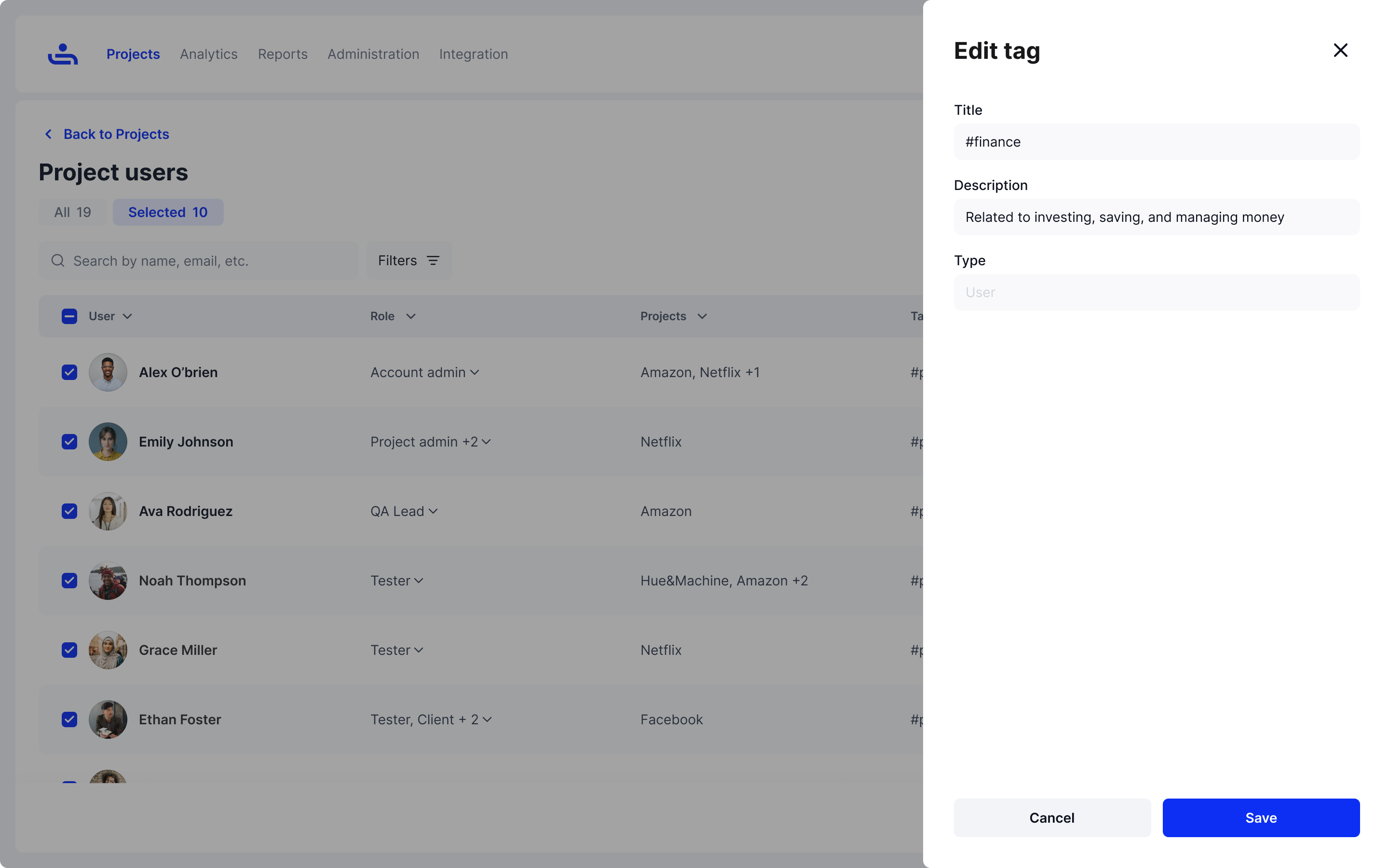Deselect Ava Rodriguez row checkbox
1389x868 pixels.
pos(69,511)
